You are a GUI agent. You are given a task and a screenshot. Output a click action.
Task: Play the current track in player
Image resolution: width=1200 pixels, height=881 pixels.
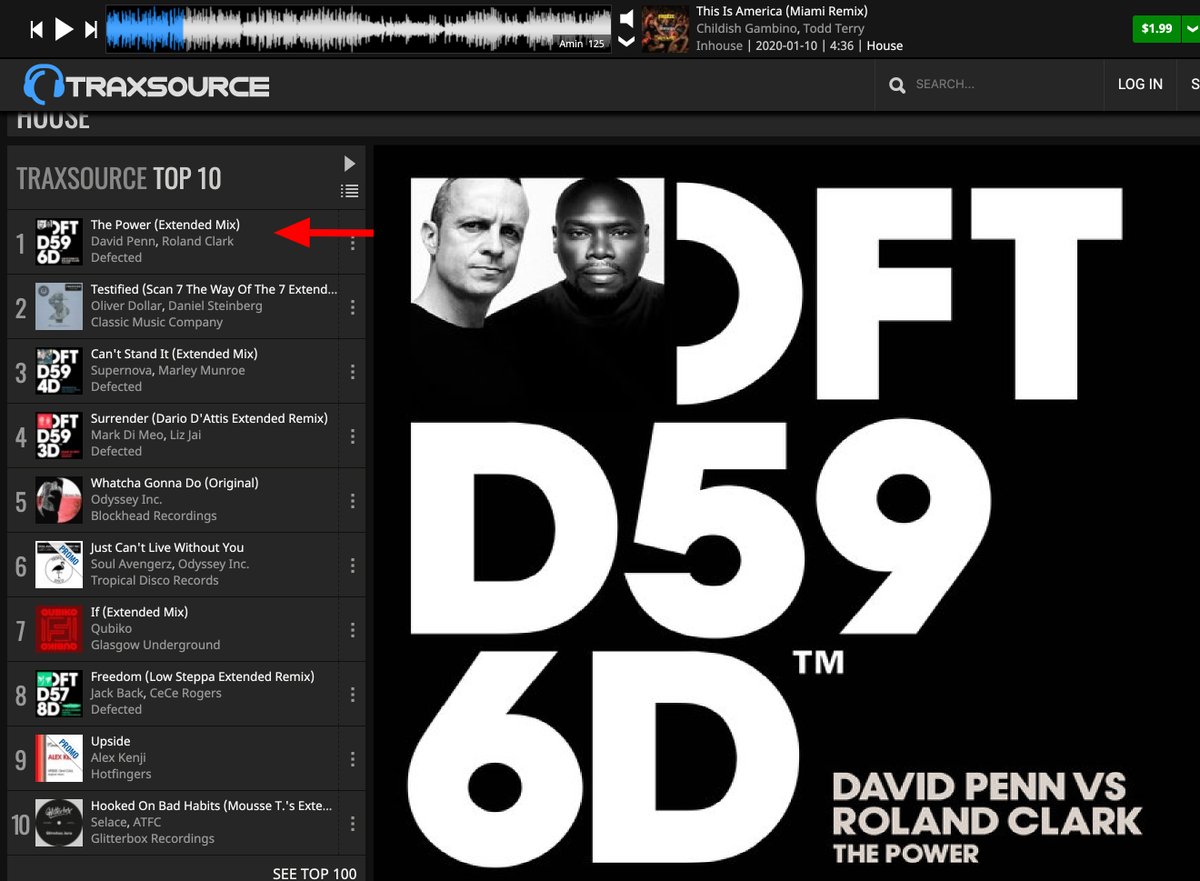(x=64, y=29)
